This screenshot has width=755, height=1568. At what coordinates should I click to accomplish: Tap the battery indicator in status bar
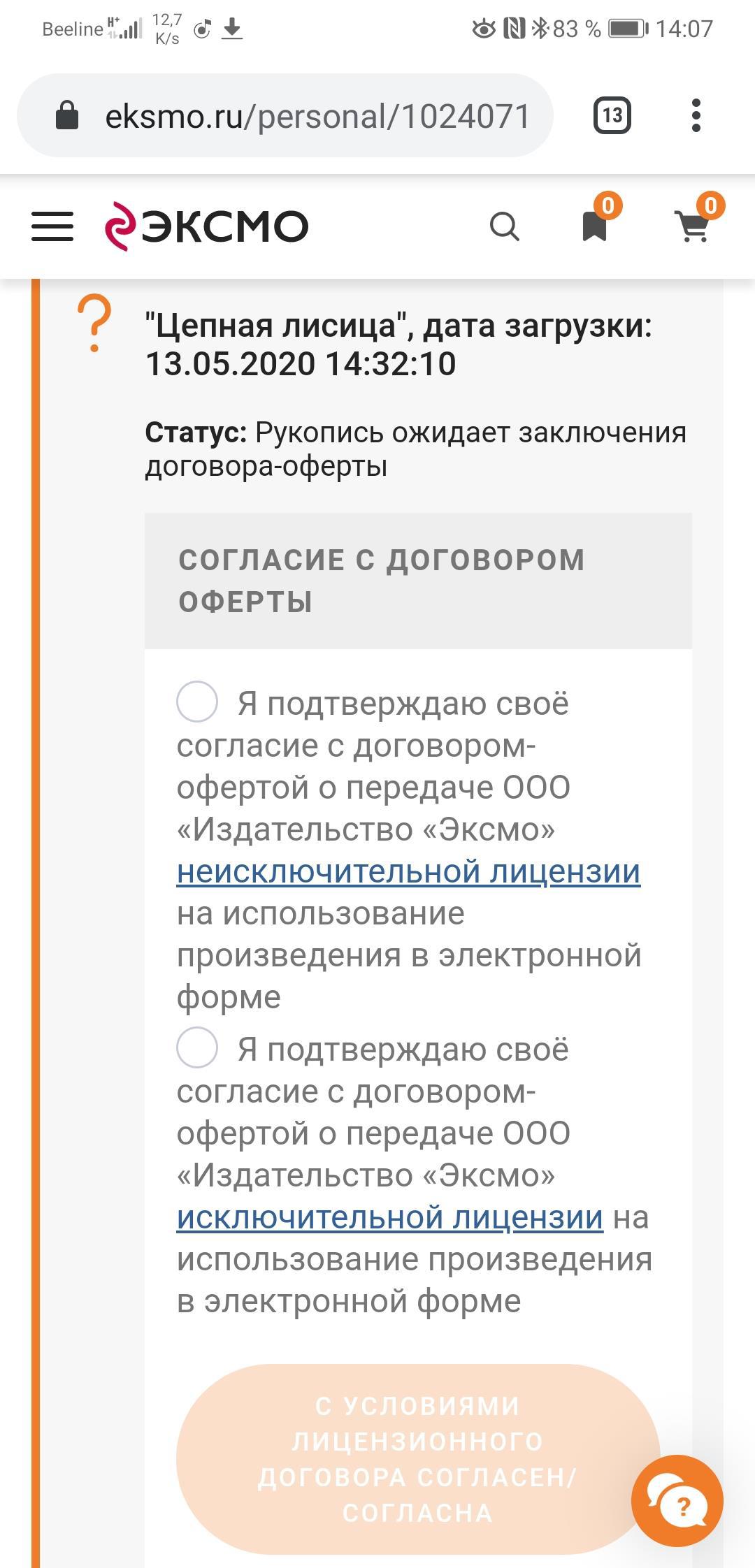click(x=628, y=29)
